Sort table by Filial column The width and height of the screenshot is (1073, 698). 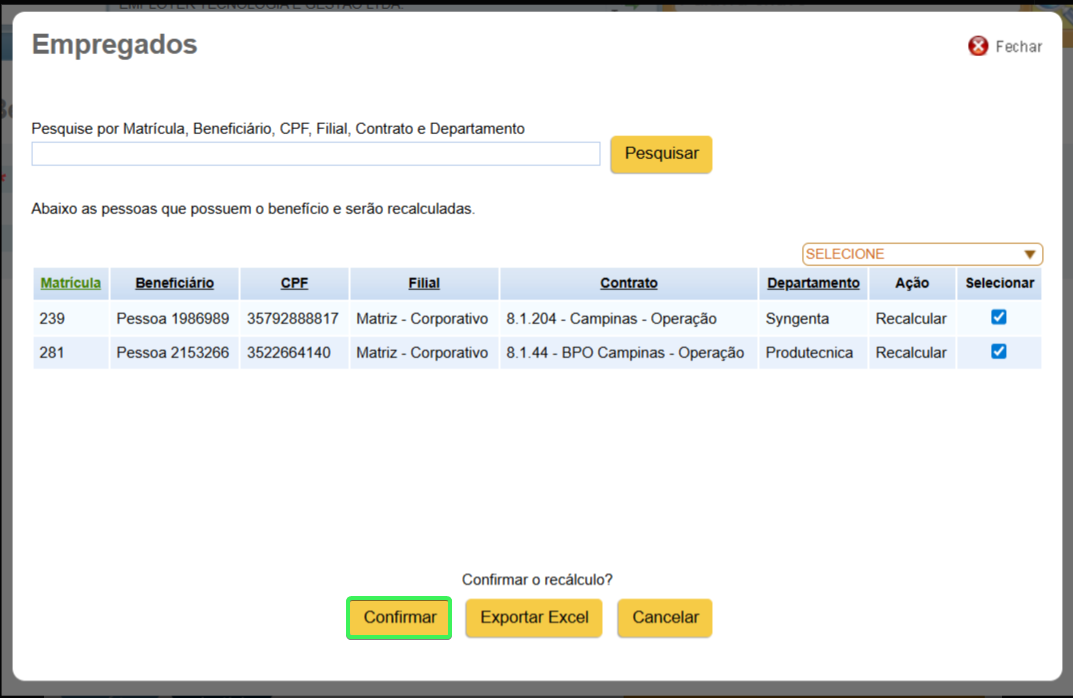[x=424, y=283]
